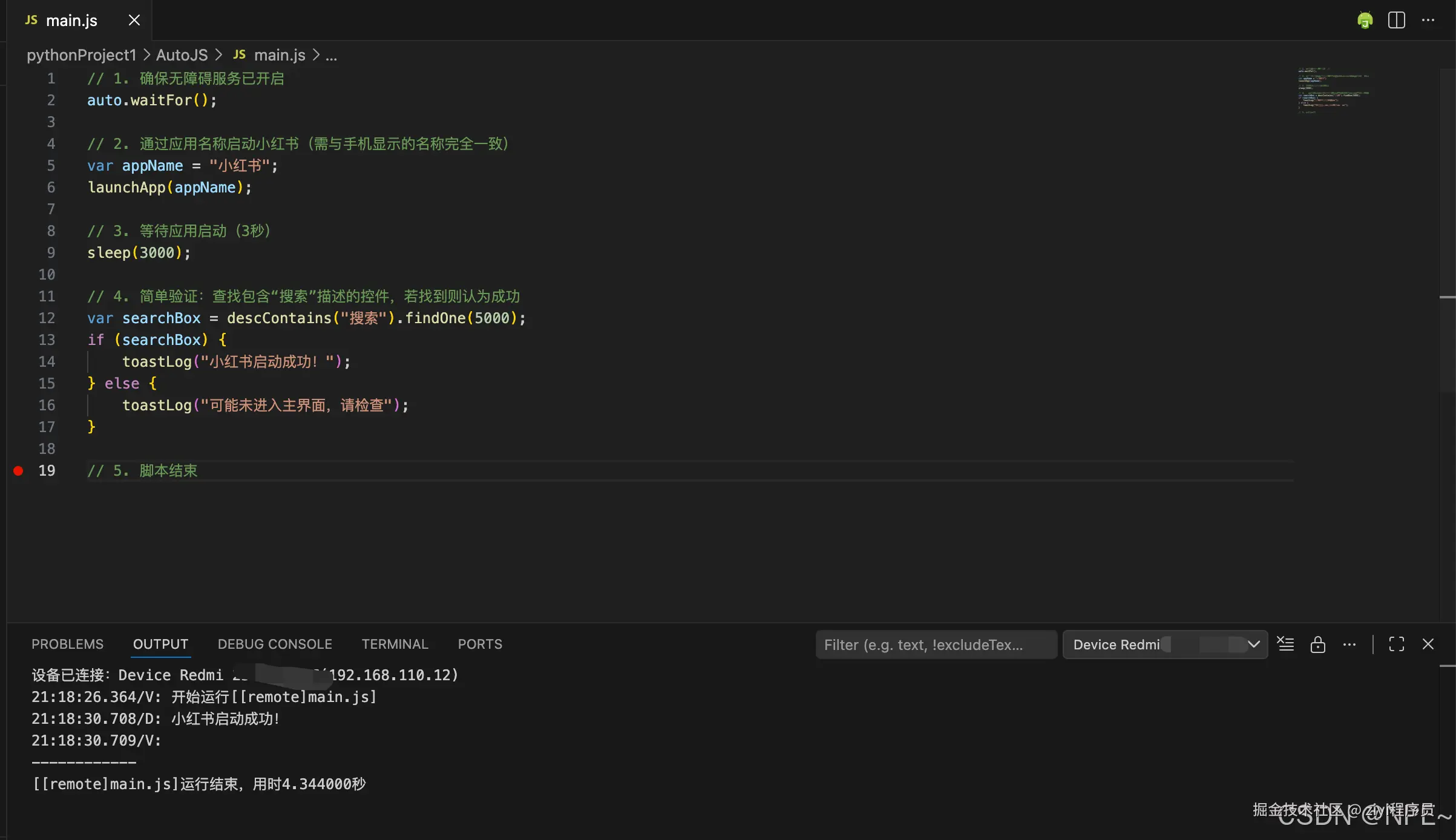Viewport: 1456px width, 840px height.
Task: Open the editor More Actions menu
Action: pos(1428,21)
